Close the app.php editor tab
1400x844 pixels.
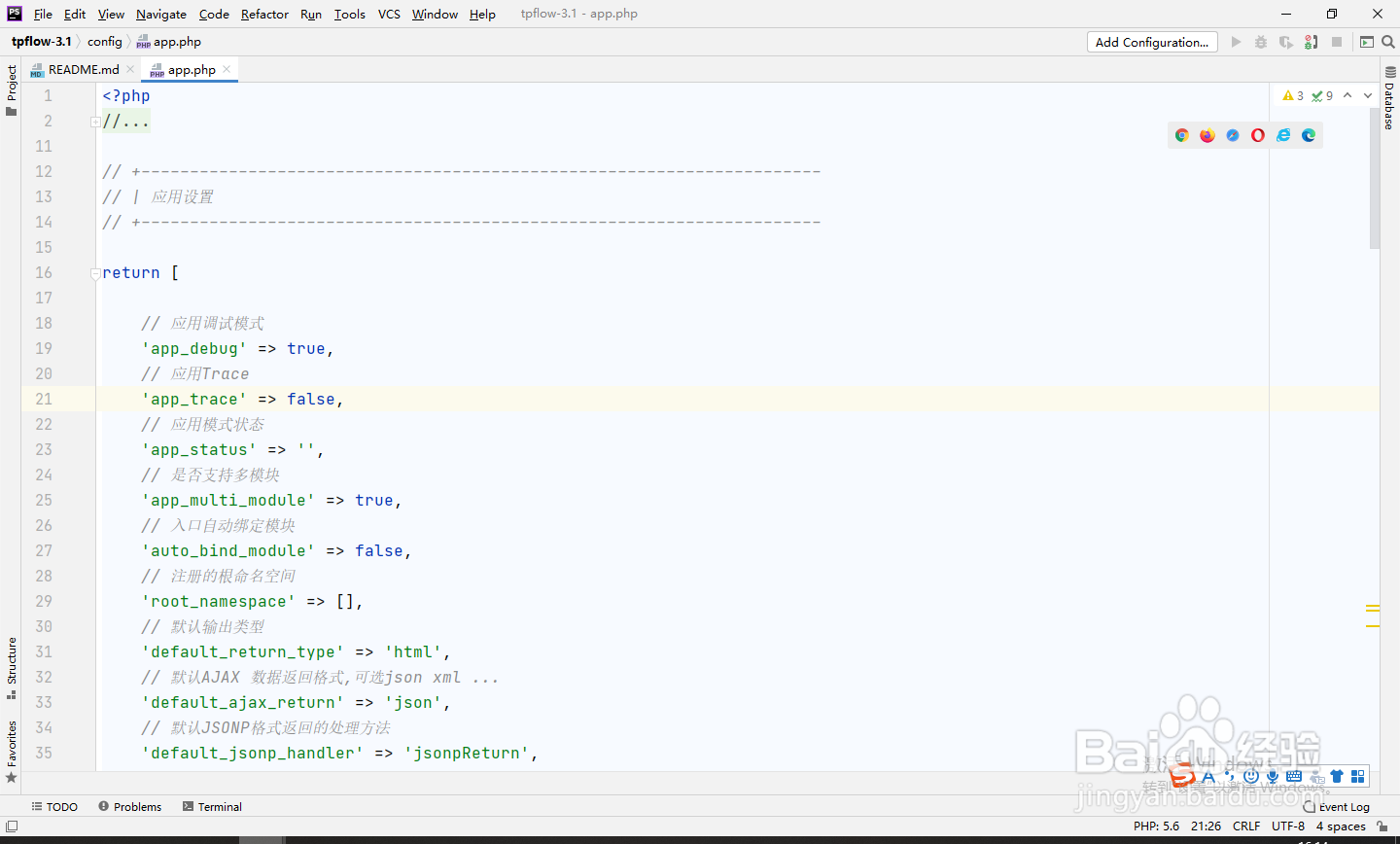227,69
